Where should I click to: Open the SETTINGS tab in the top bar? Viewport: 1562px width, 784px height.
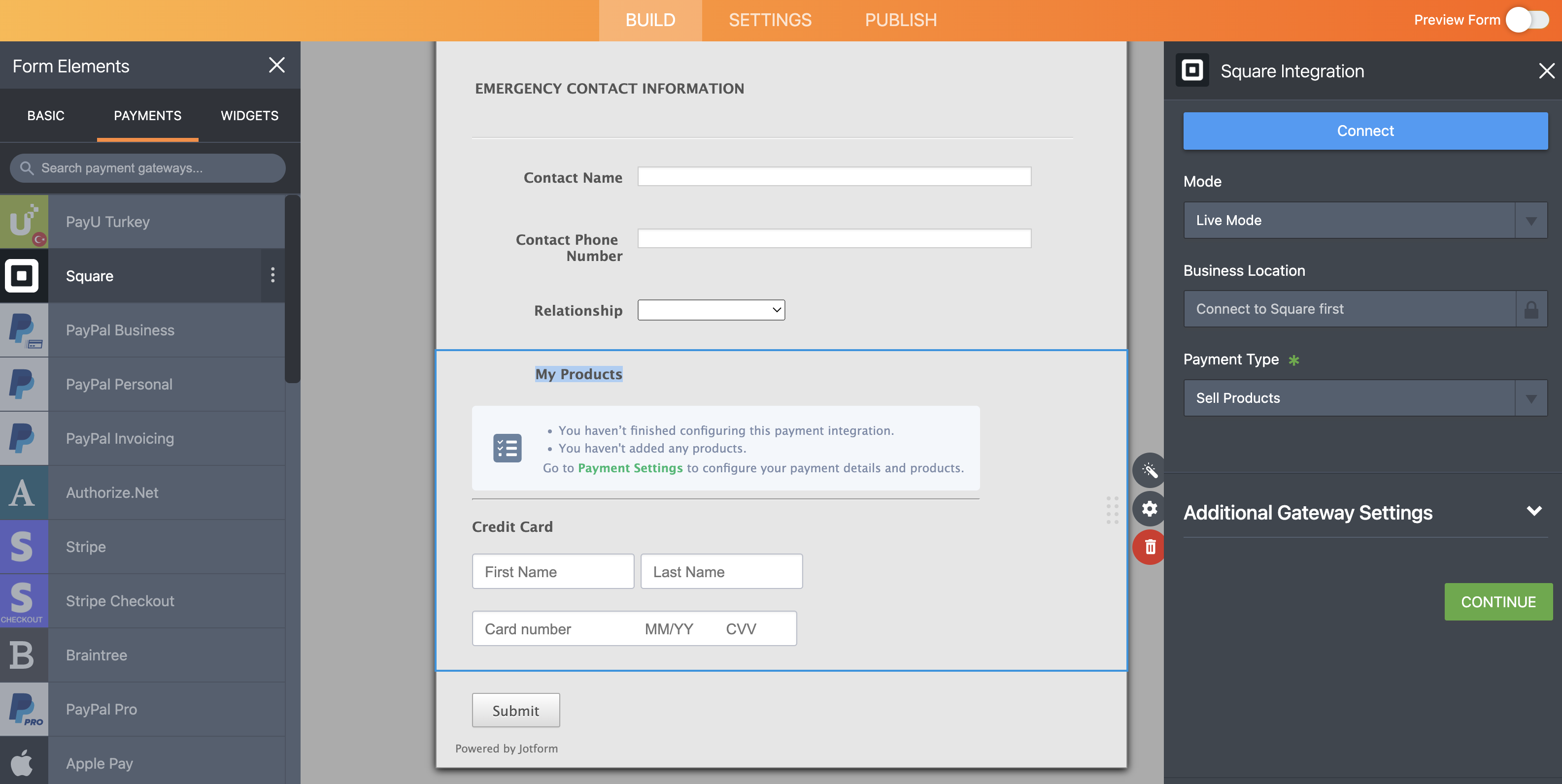(770, 20)
